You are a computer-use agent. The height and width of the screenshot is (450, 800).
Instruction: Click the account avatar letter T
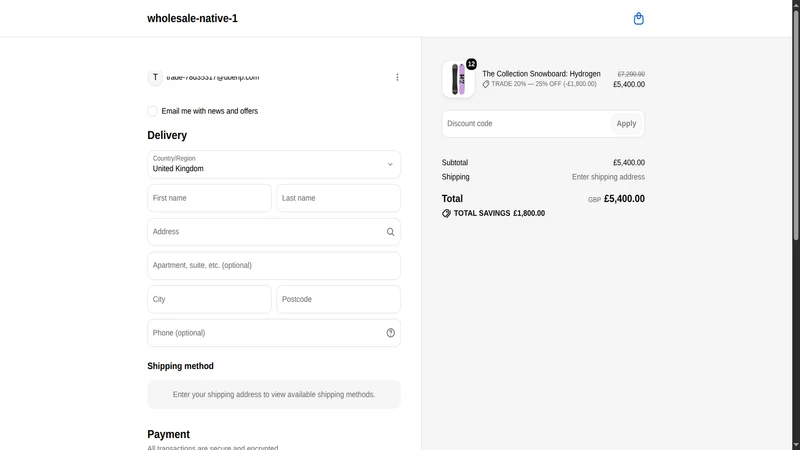pos(155,77)
